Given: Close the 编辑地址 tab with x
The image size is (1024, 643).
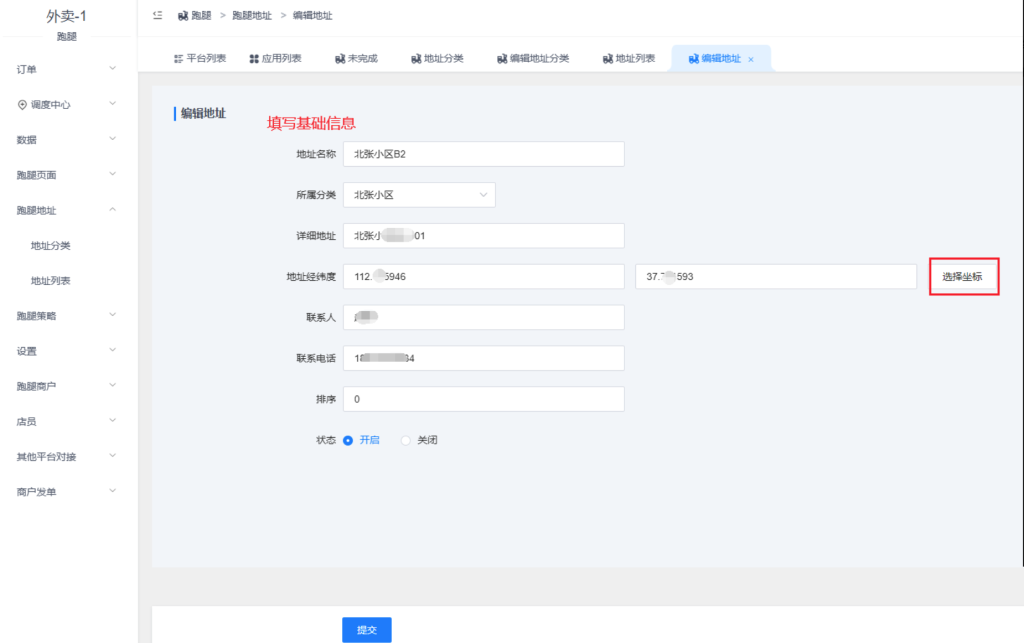Looking at the screenshot, I should 751,60.
